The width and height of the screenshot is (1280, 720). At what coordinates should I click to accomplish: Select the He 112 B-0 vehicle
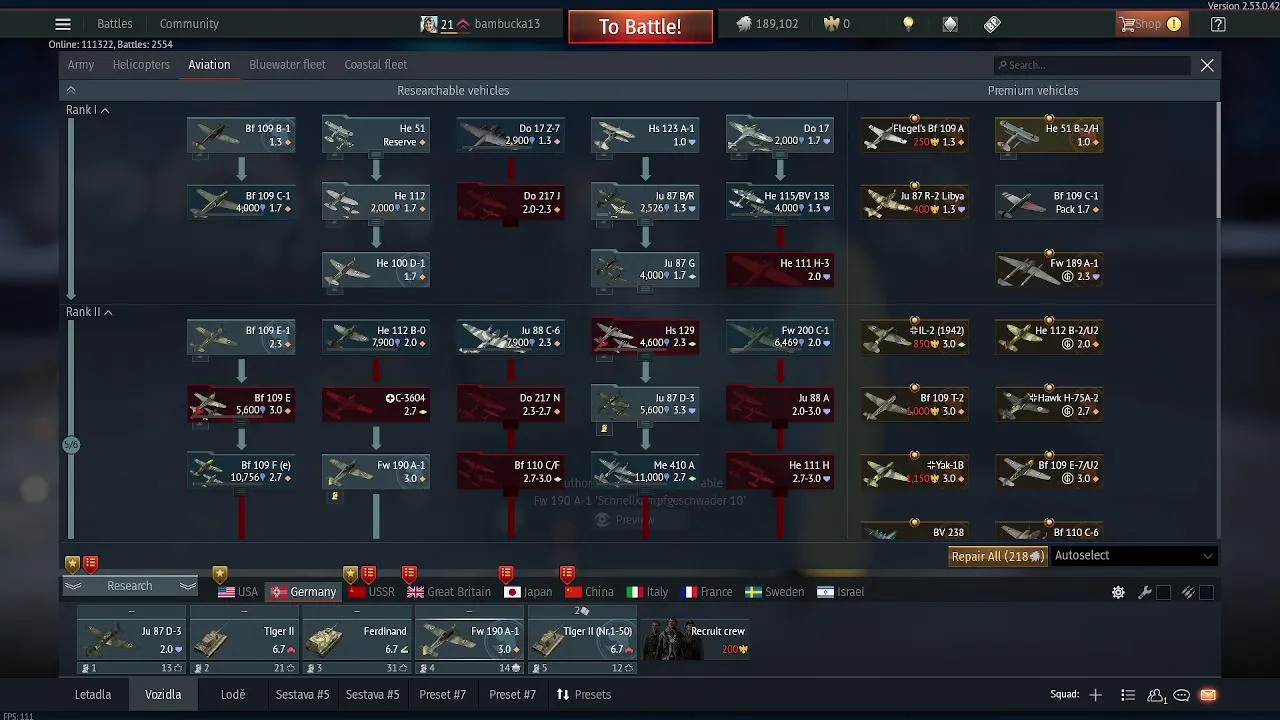376,337
